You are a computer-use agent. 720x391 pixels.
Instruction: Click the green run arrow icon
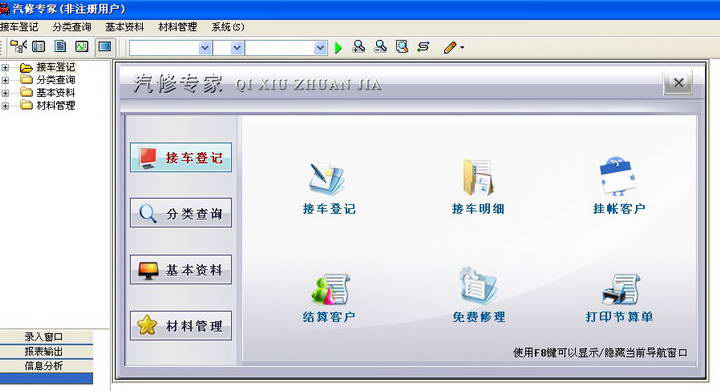point(338,47)
